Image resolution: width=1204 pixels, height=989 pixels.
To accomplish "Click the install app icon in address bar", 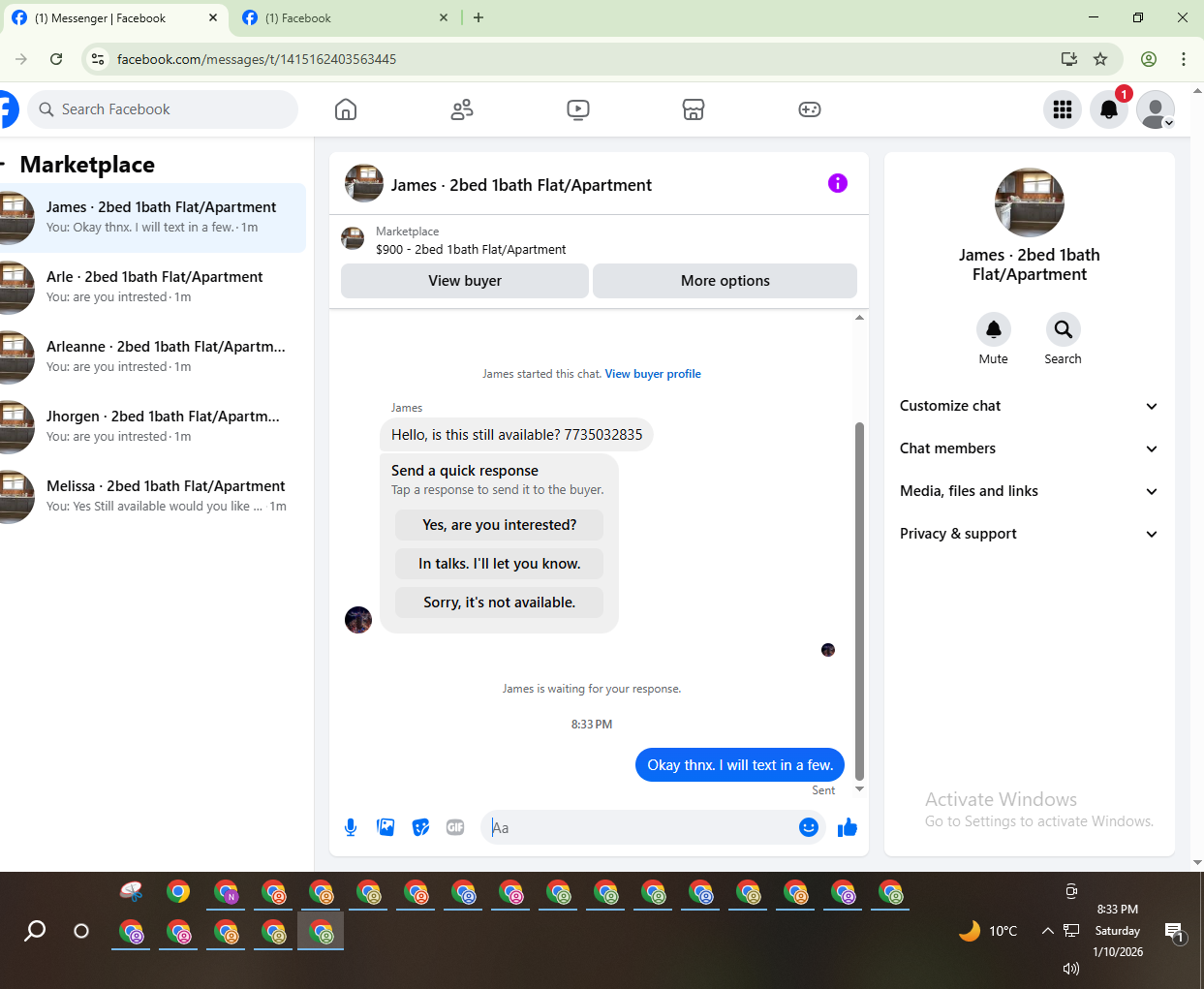I will [1069, 59].
